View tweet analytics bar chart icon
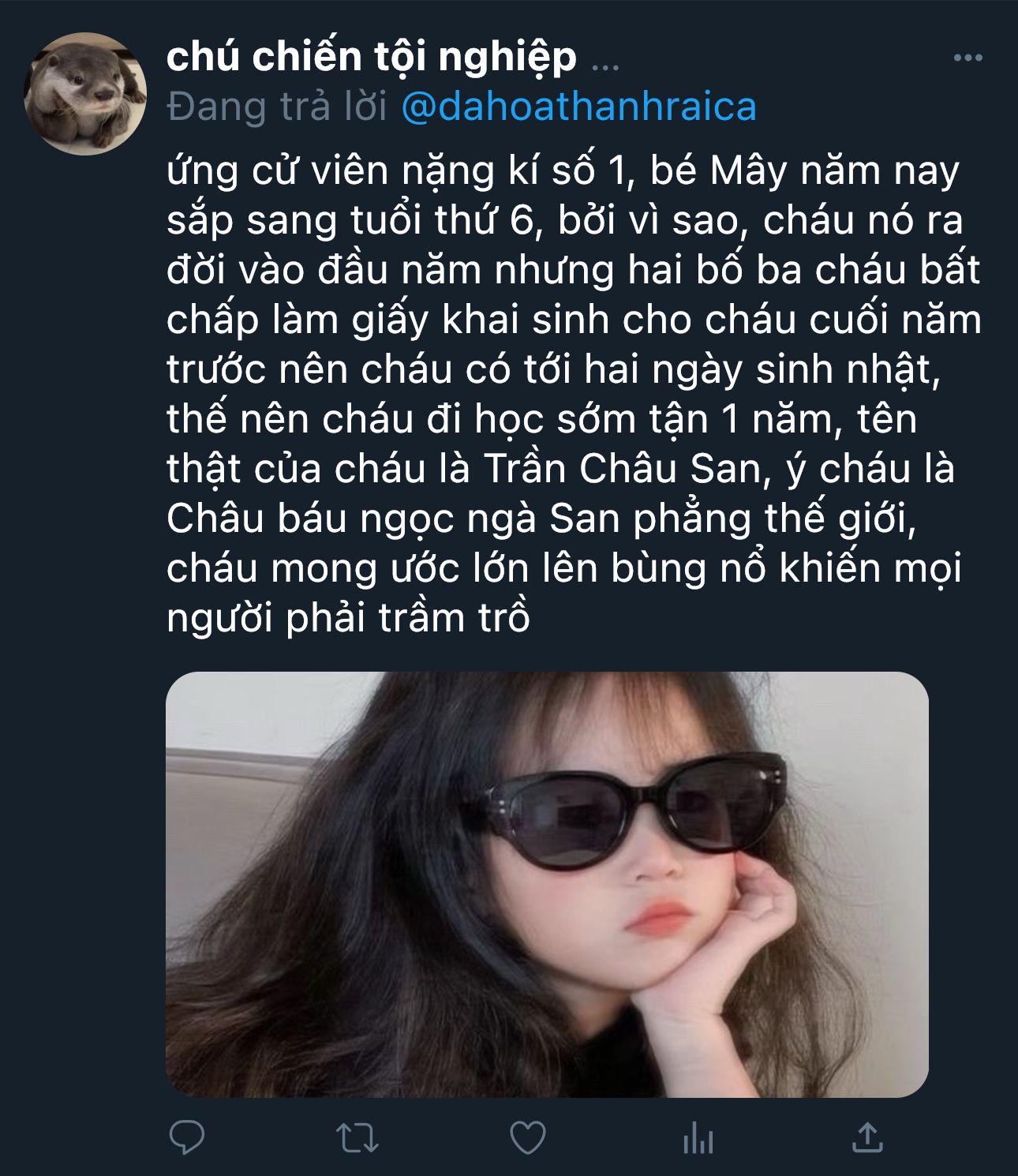Image resolution: width=1018 pixels, height=1176 pixels. [698, 1138]
